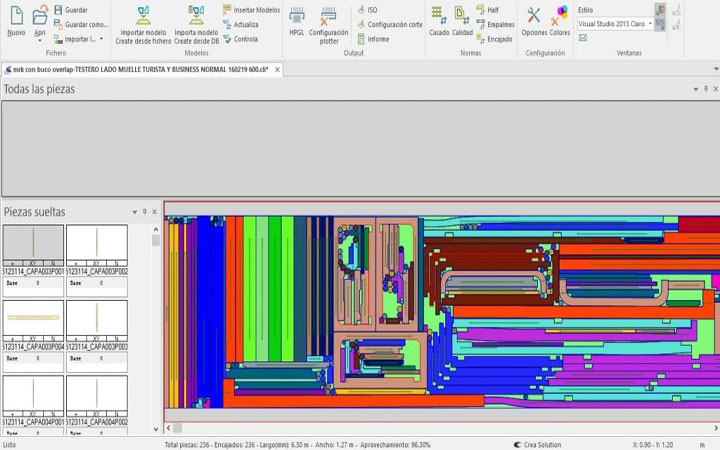Toggle pin on Piezas sueltas panel

145,212
